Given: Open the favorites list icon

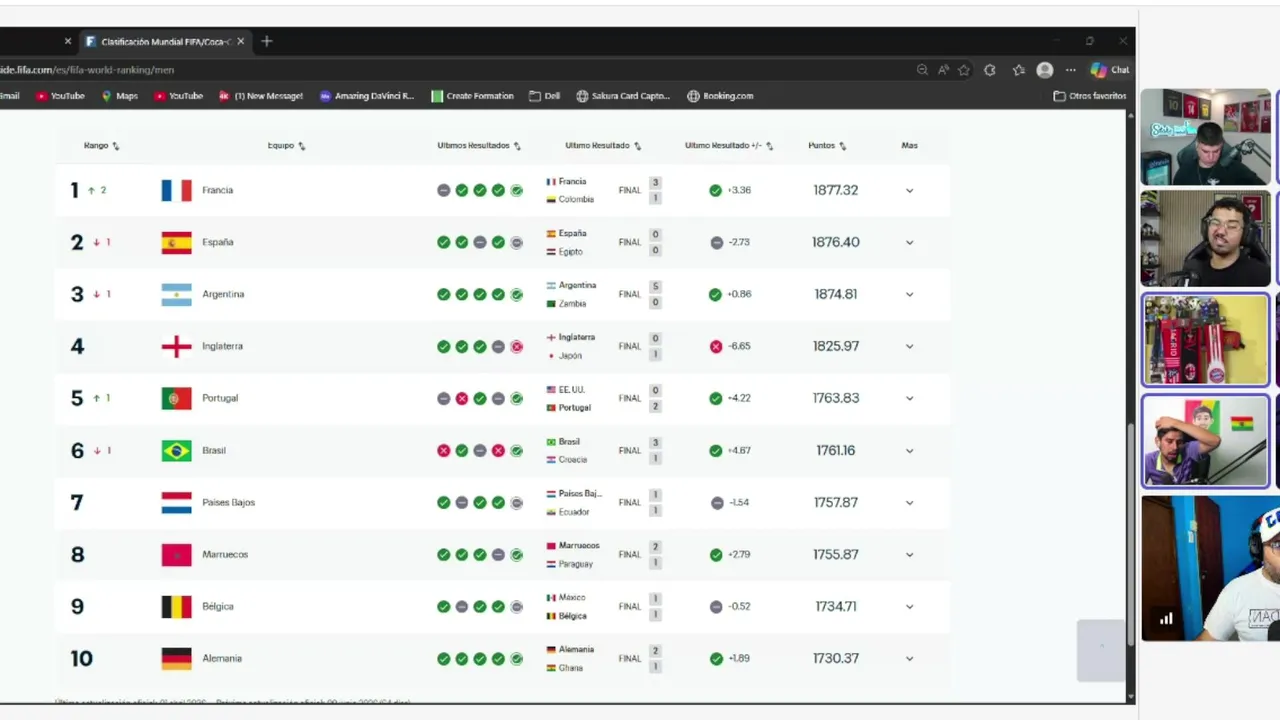Looking at the screenshot, I should [1018, 70].
